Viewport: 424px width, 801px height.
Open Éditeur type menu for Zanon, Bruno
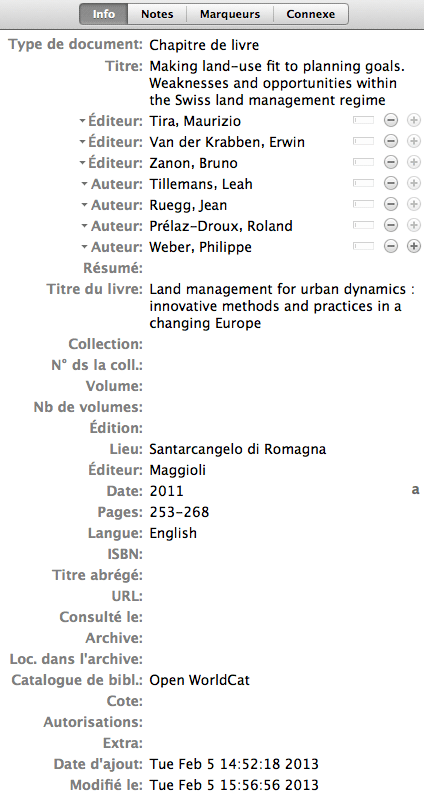tap(111, 163)
